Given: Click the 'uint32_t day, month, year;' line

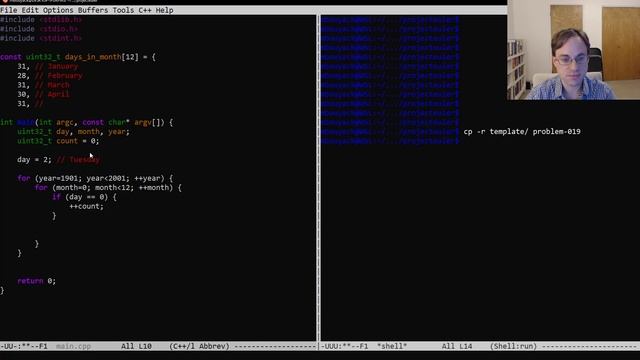Looking at the screenshot, I should coord(73,132).
